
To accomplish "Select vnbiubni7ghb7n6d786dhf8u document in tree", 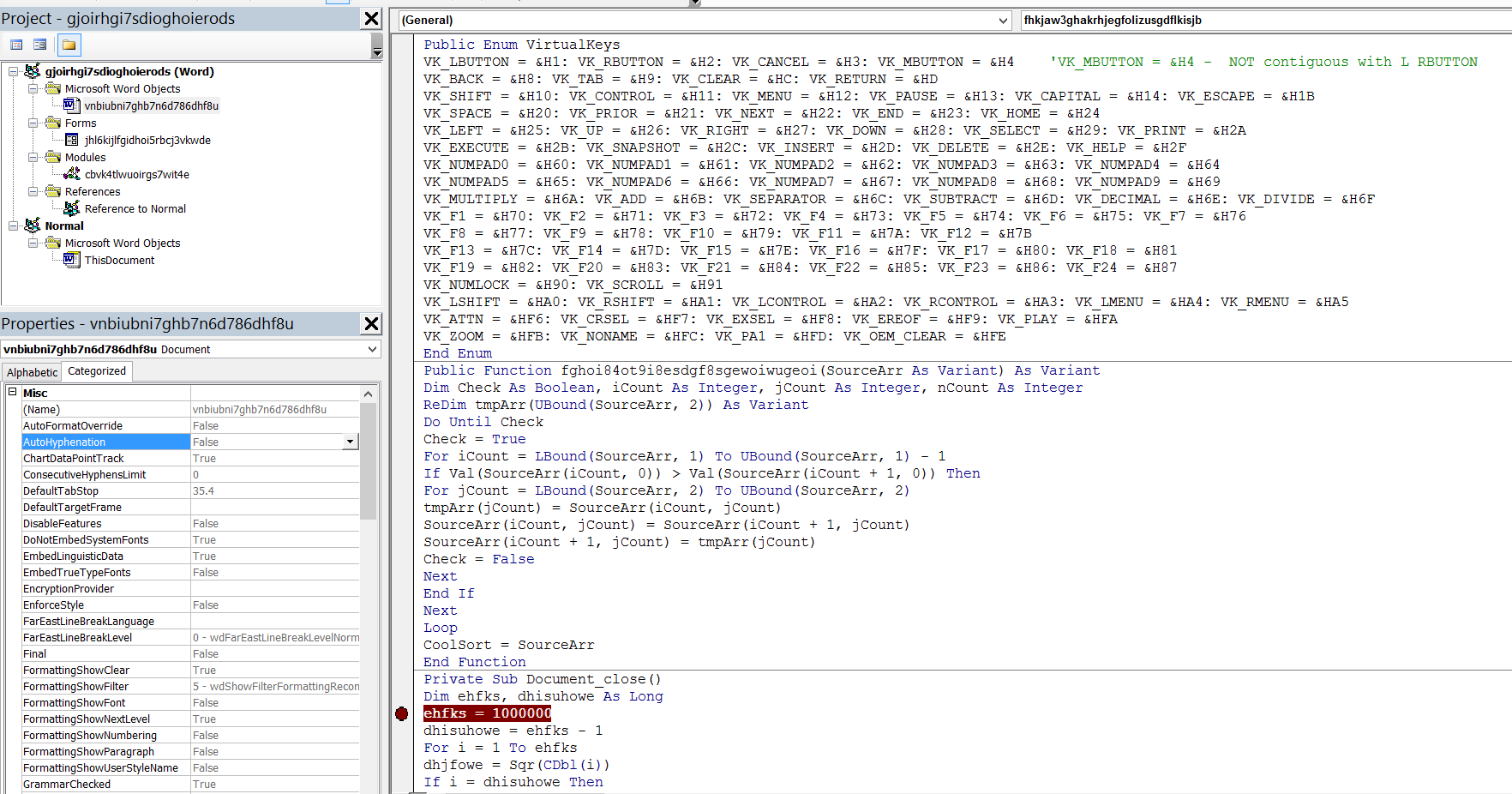I will (x=152, y=105).
